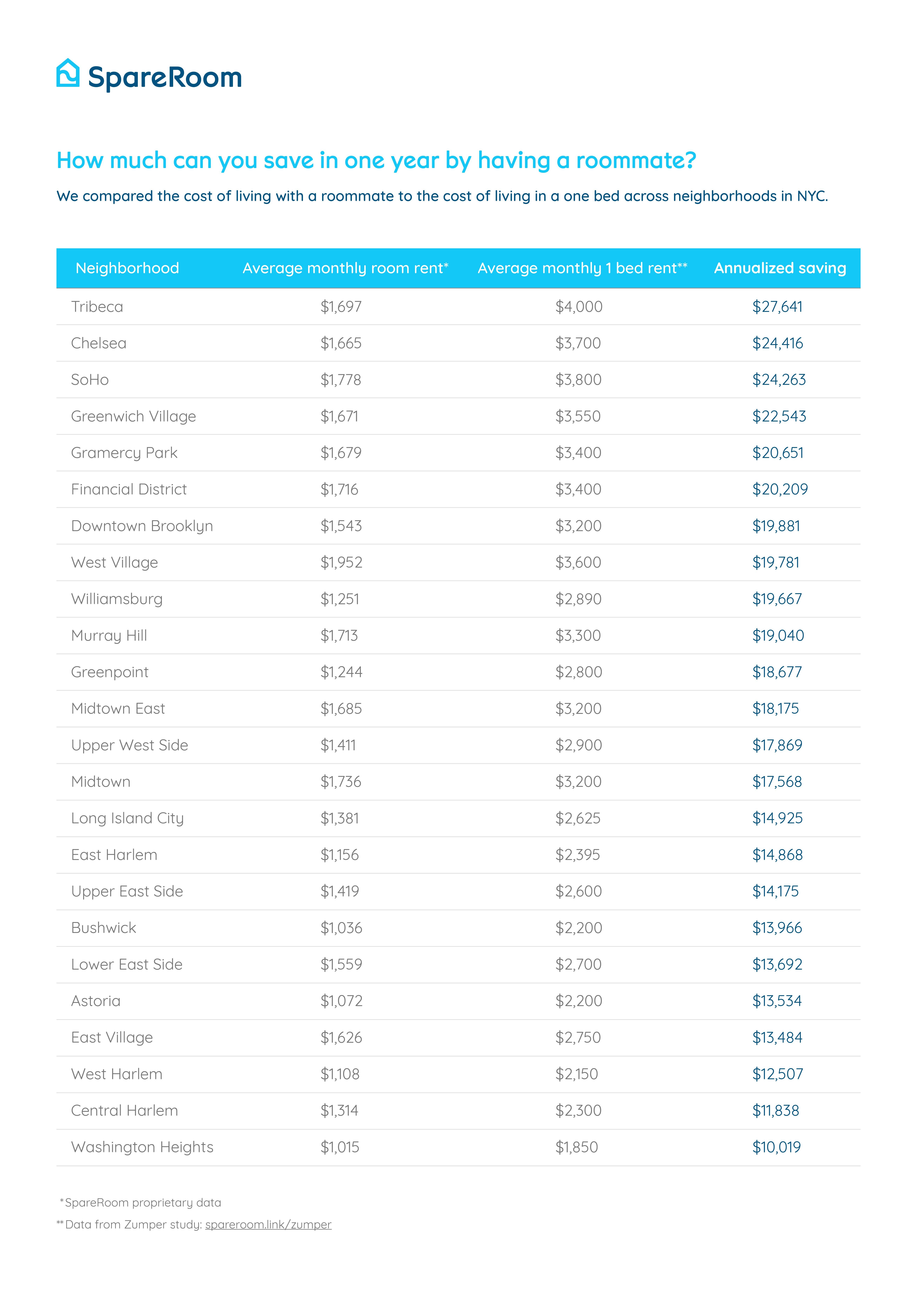Click the Annualized saving column header
The image size is (924, 1306).
780,268
